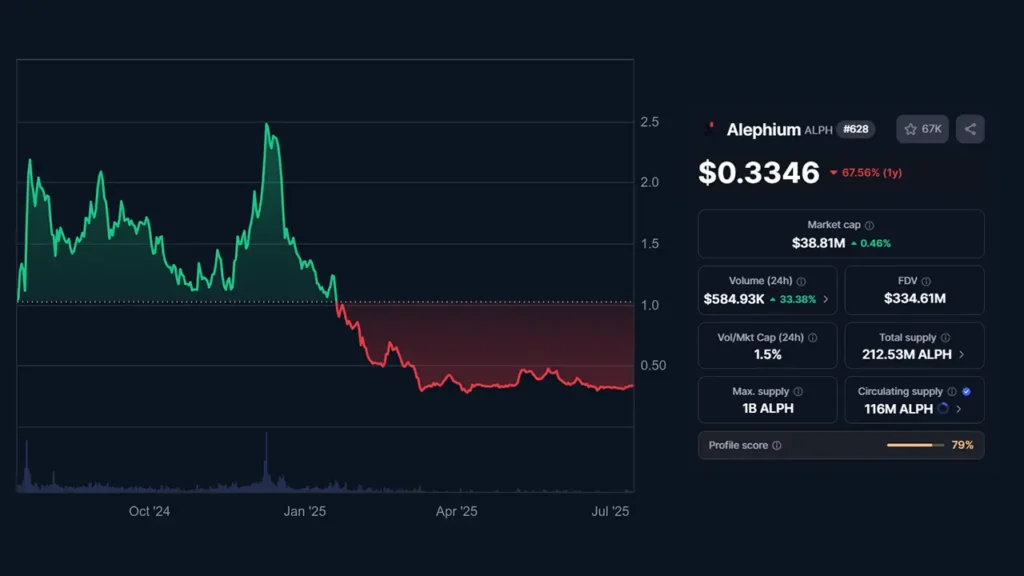Screen dimensions: 1024x576
Task: Click the 0.46% market cap change
Action: click(875, 244)
